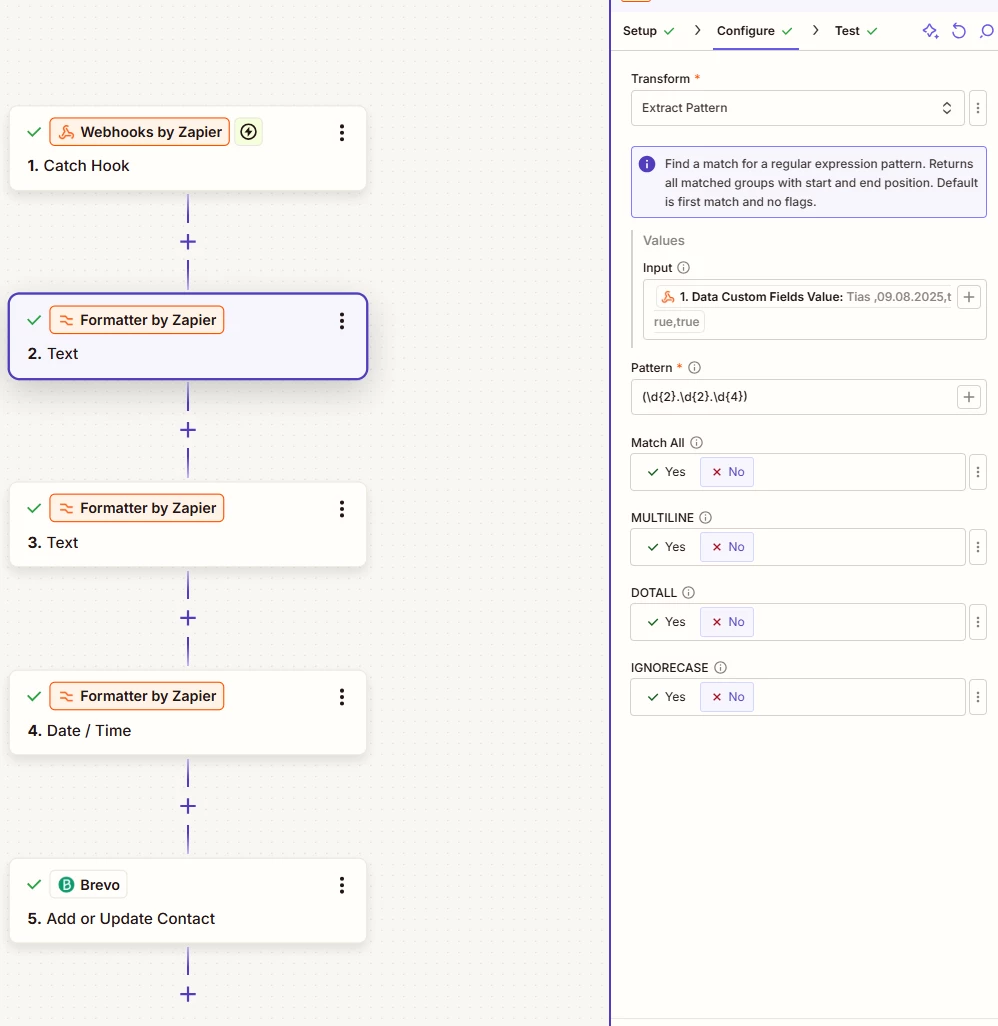998x1026 pixels.
Task: Open DOTALL field options menu
Action: coord(978,622)
